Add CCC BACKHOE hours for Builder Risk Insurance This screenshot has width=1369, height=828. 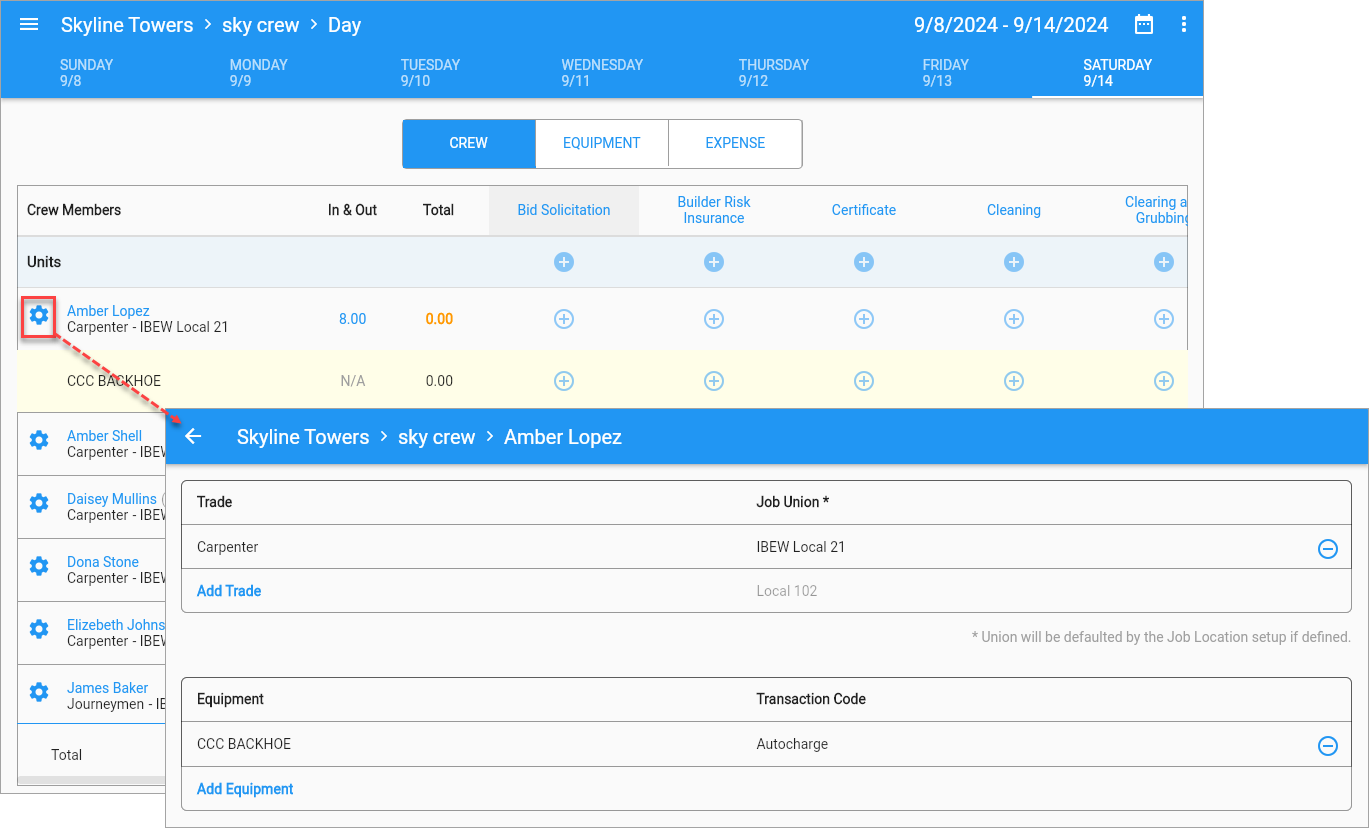714,381
